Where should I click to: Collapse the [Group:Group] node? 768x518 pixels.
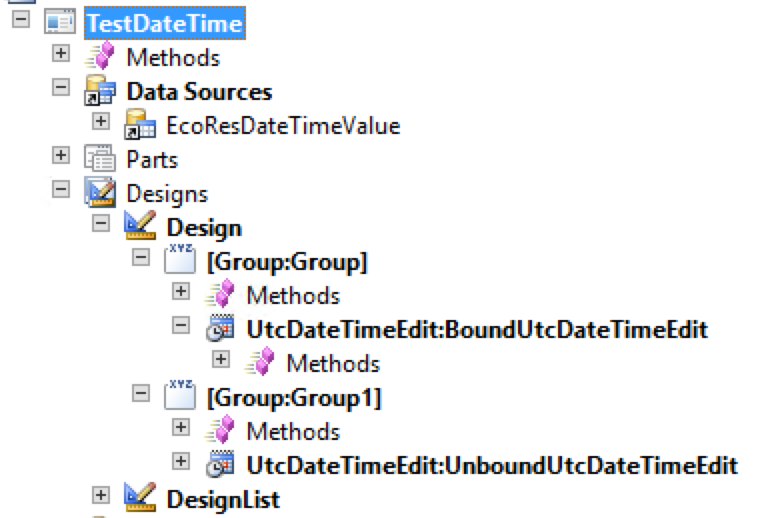point(141,257)
